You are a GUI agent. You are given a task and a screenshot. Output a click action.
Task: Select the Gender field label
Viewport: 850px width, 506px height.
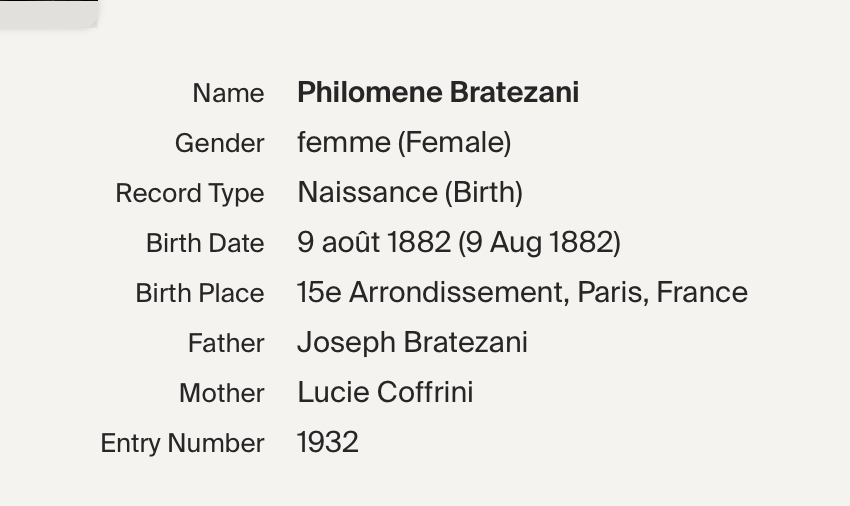click(220, 144)
